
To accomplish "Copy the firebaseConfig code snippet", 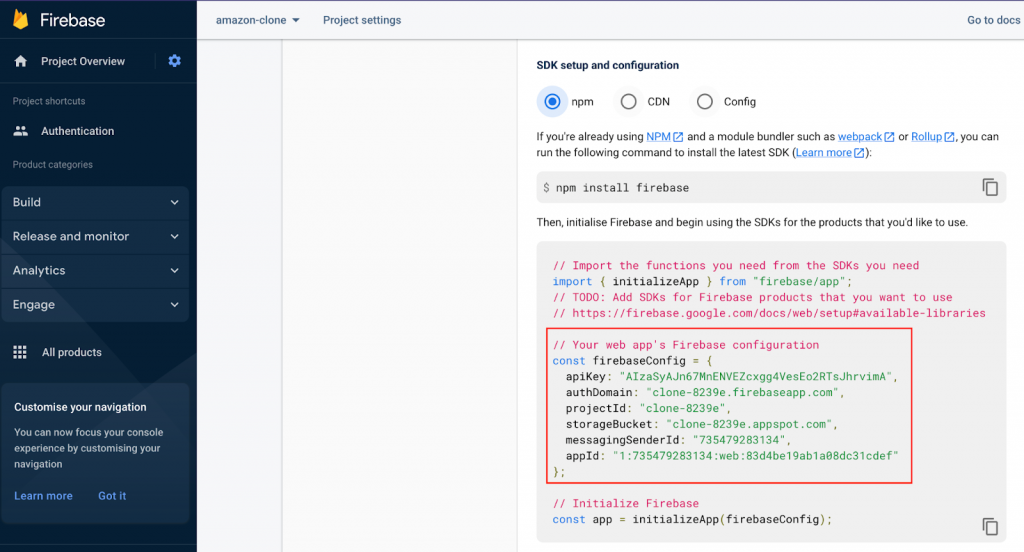I will click(x=990, y=527).
